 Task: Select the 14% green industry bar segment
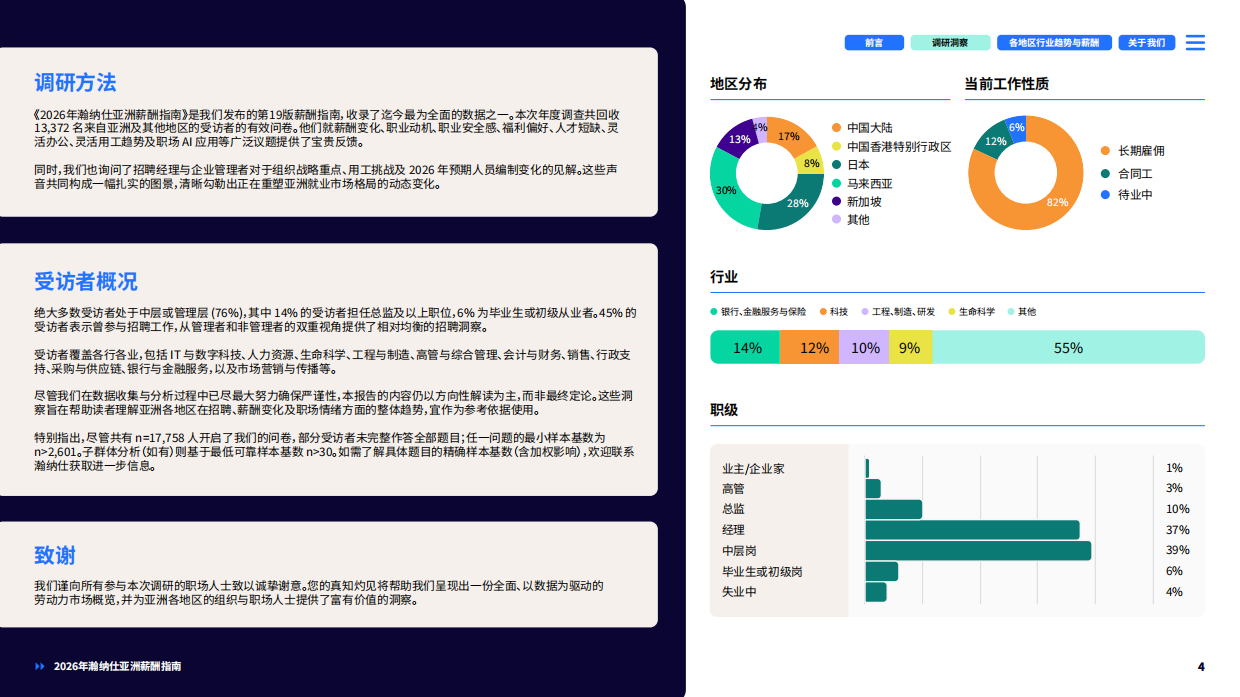point(745,348)
